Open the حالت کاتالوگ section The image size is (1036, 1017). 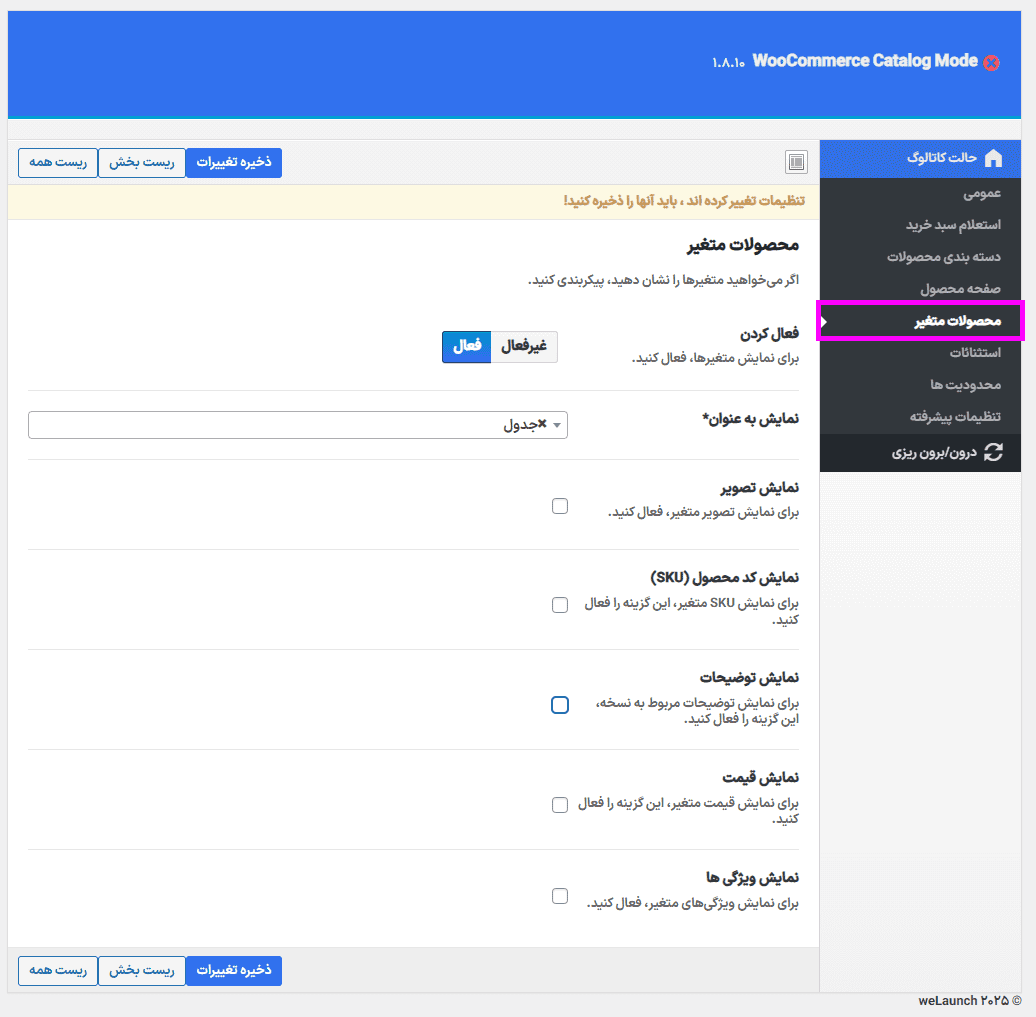(x=920, y=159)
